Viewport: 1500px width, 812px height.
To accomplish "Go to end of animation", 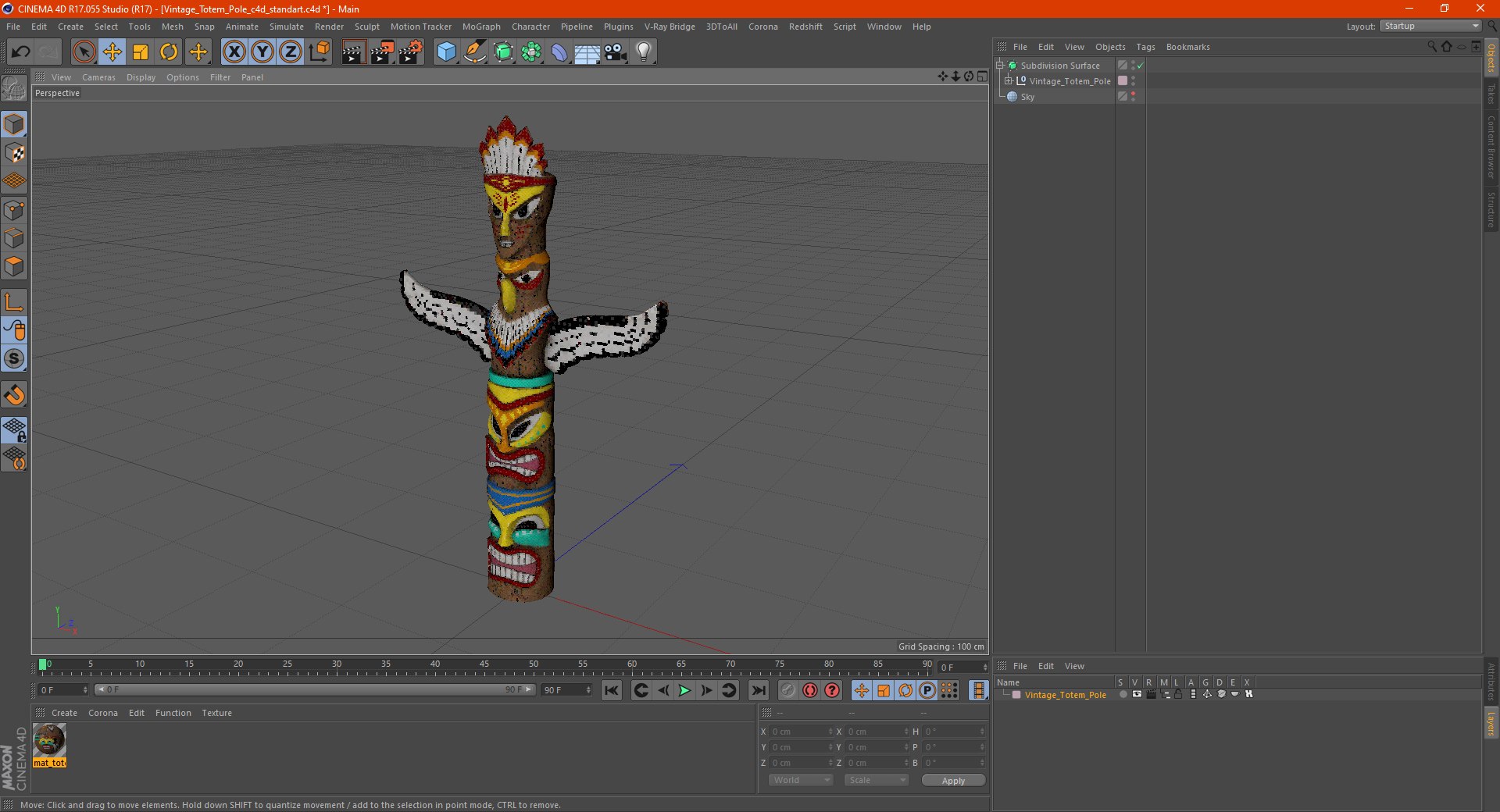I will (x=759, y=690).
